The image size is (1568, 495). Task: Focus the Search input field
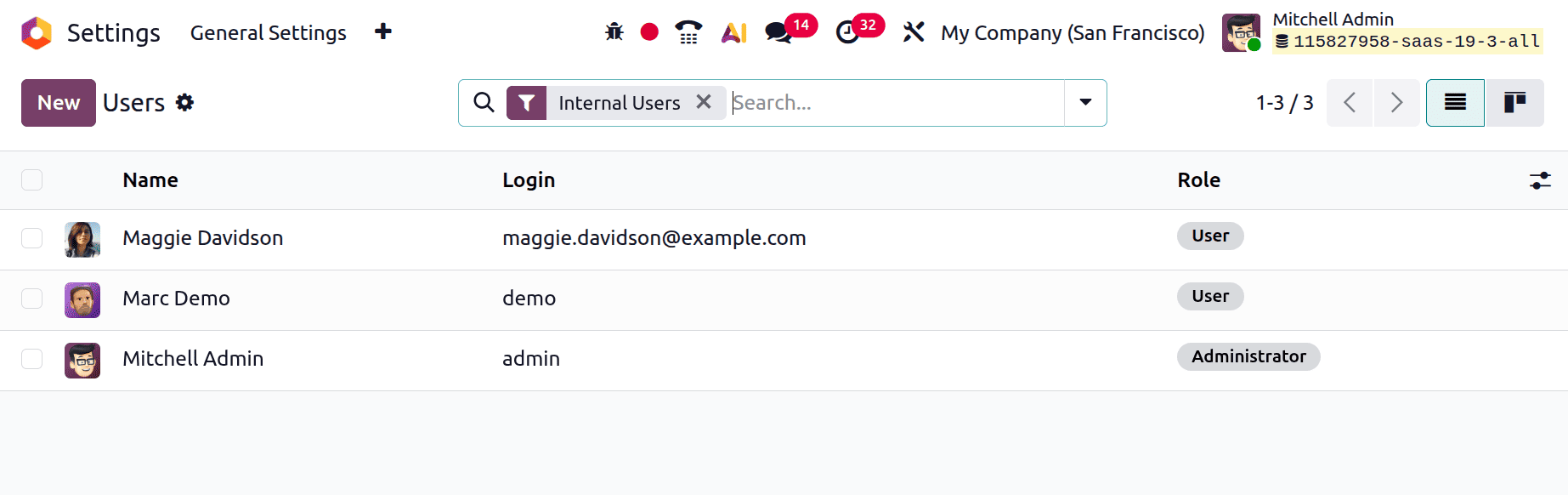[x=897, y=103]
